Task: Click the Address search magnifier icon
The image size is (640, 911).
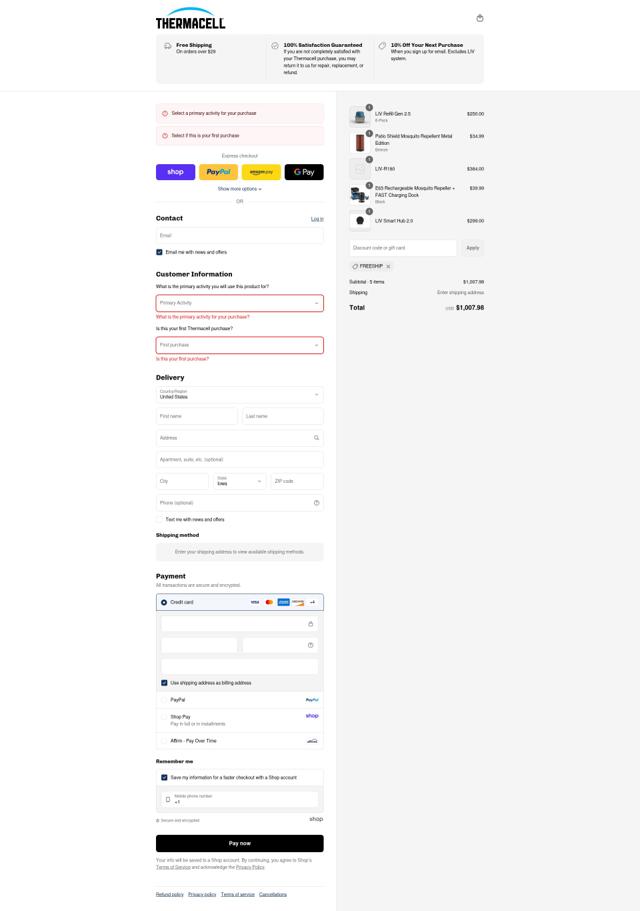Action: tap(317, 437)
